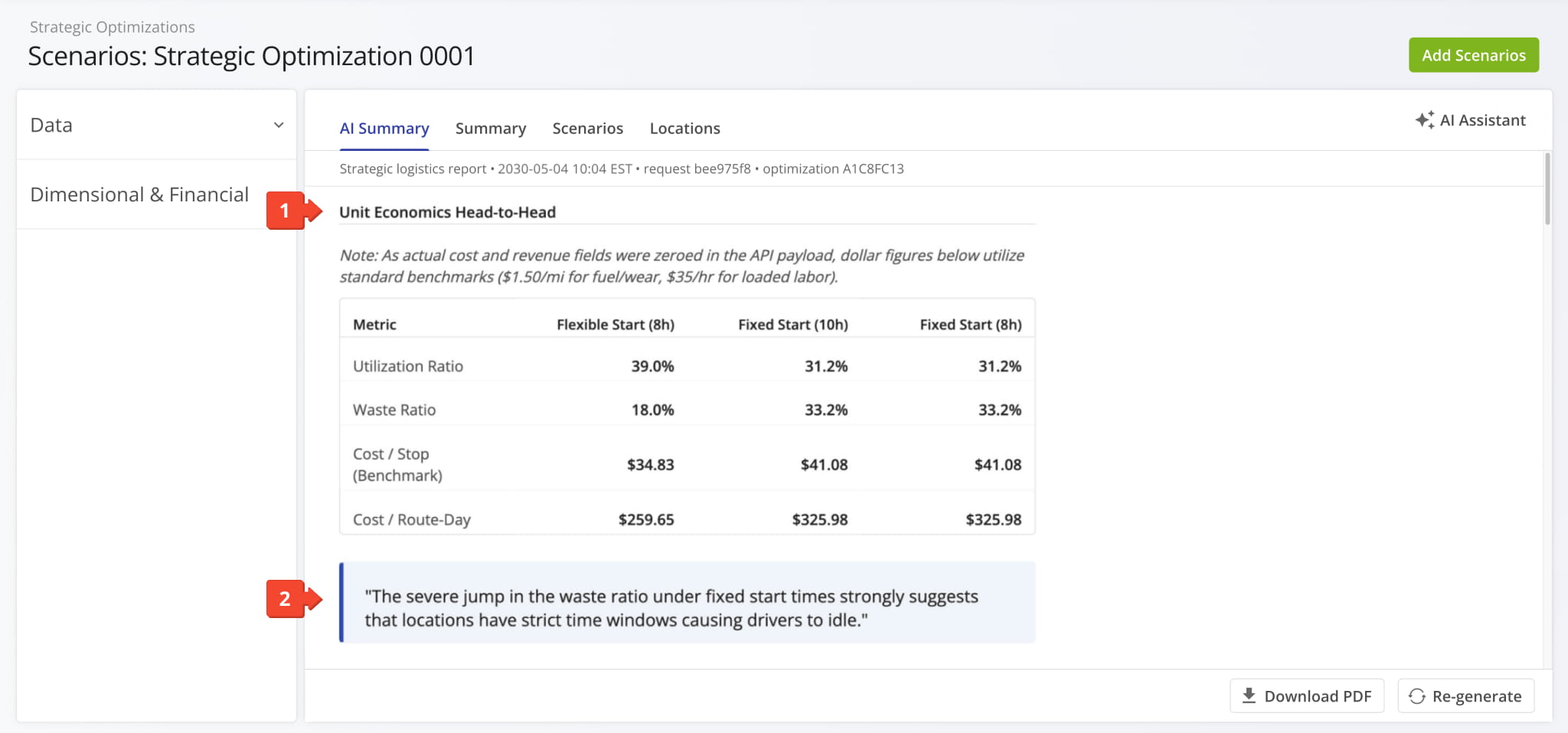Click the 39.0% utilization value
1568x733 pixels.
point(652,366)
